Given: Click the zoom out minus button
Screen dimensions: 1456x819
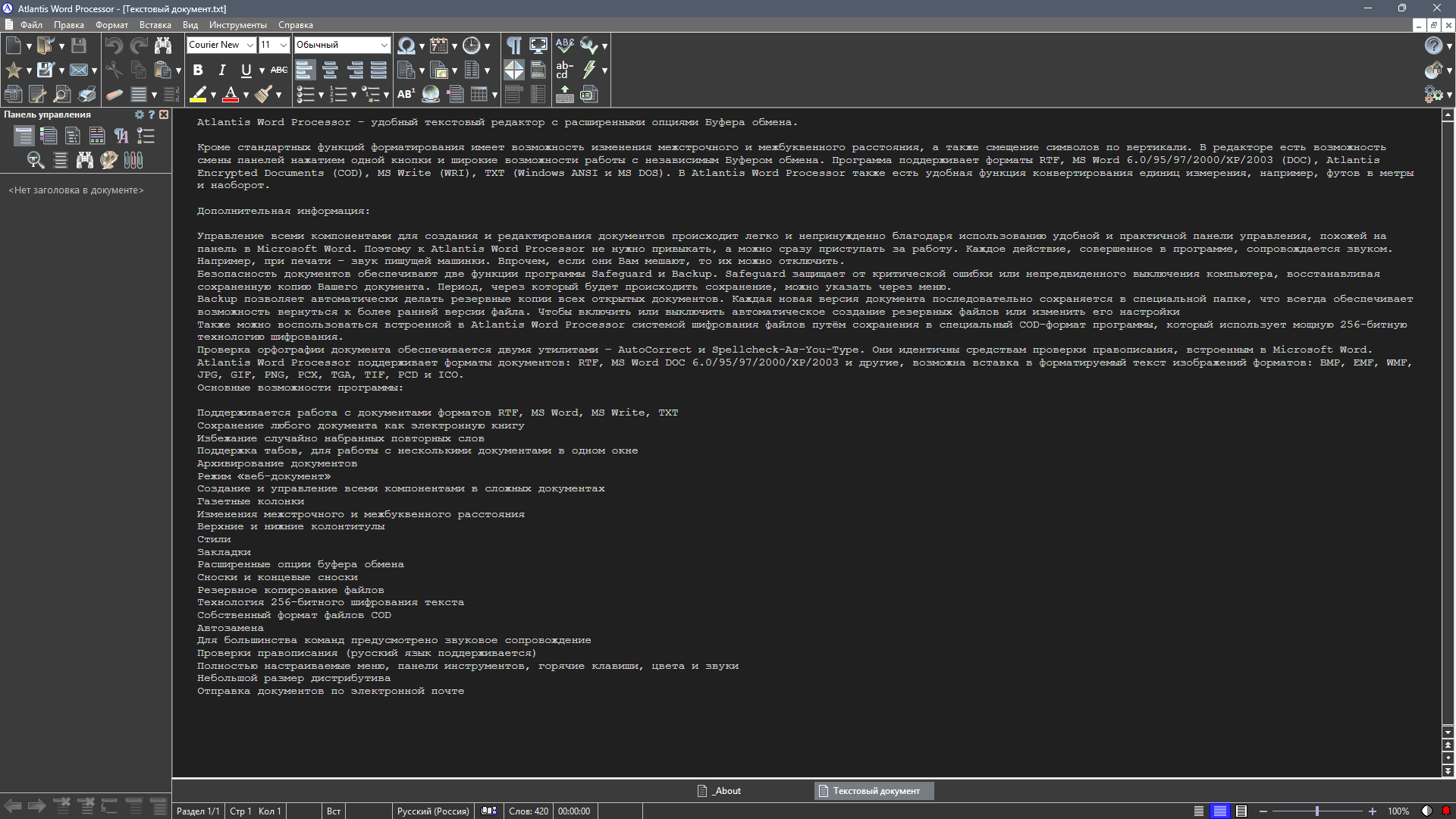Looking at the screenshot, I should [1263, 811].
